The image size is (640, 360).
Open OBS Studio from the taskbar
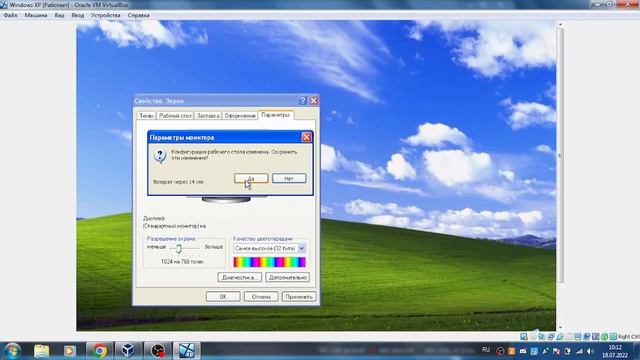158,351
